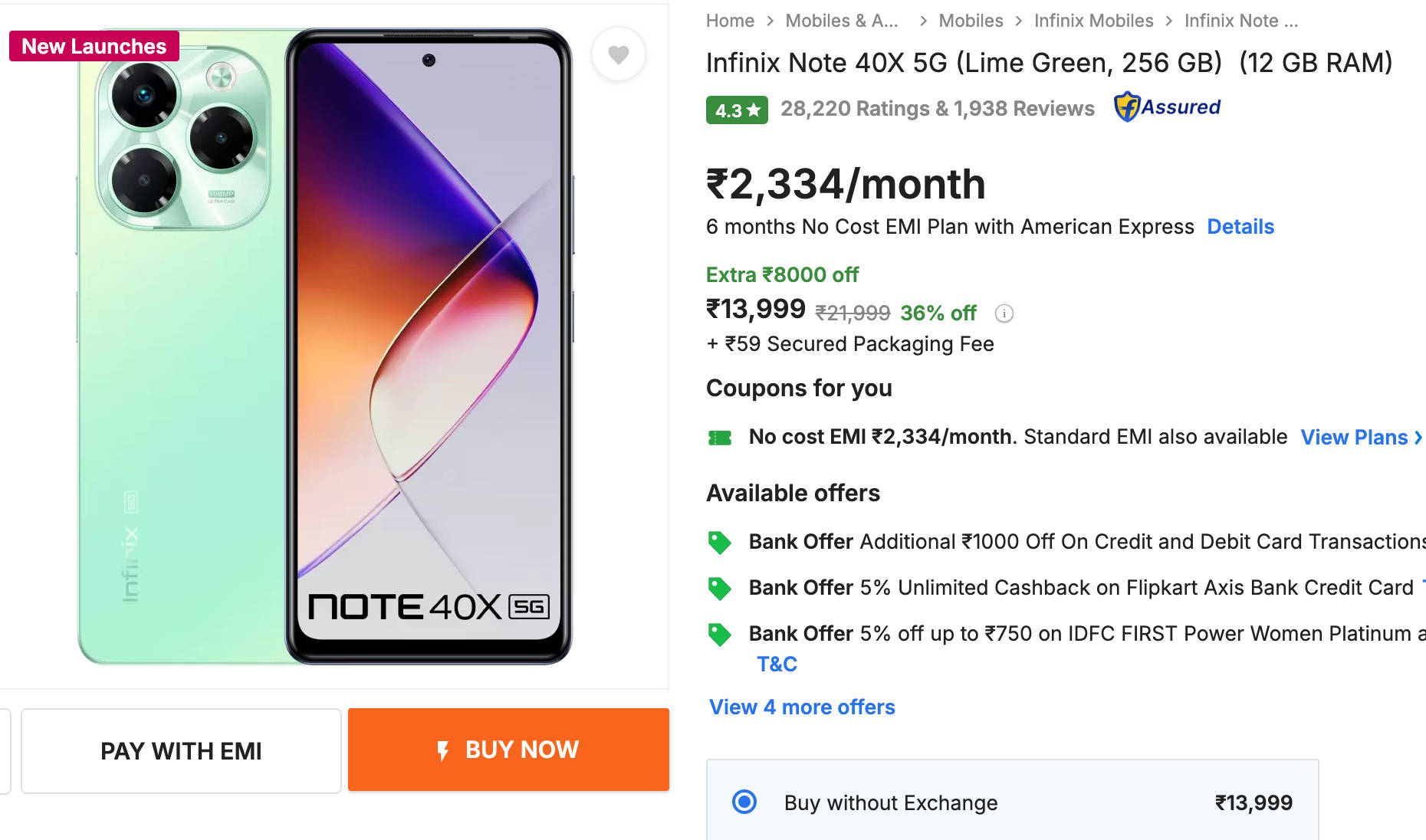Open the 28,220 Ratings & 1,938 Reviews
Image resolution: width=1426 pixels, height=840 pixels.
[x=937, y=109]
